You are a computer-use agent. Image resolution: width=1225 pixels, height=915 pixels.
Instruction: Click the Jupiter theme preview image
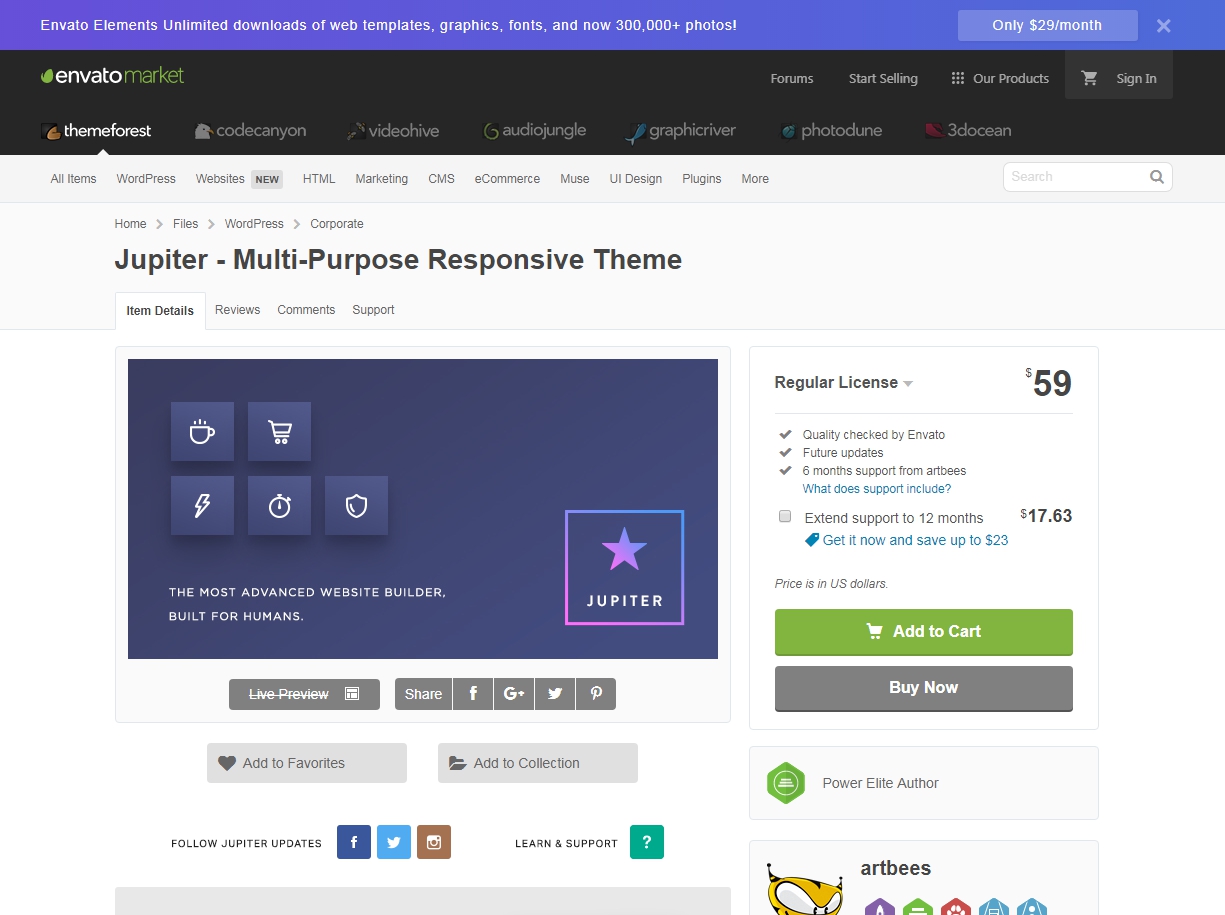pyautogui.click(x=423, y=509)
